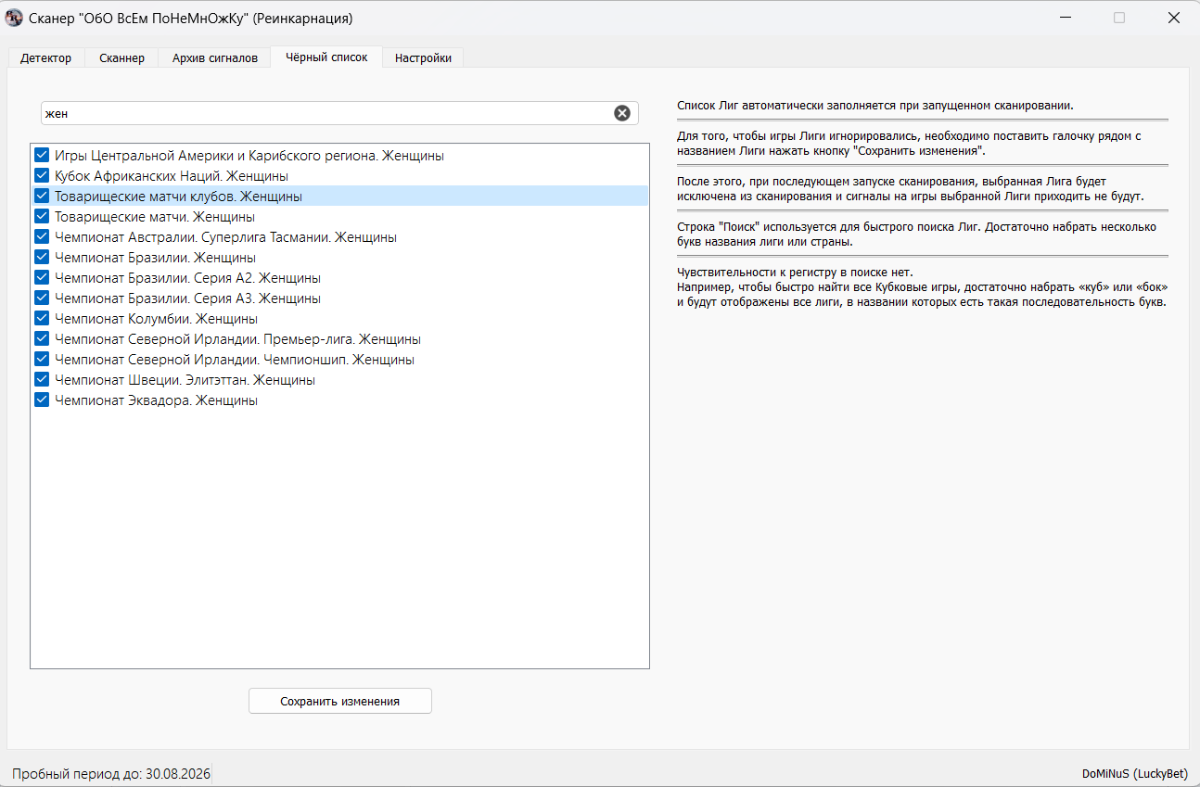Select row text Чемпионат Эквадора. Женщины
Image resolution: width=1200 pixels, height=787 pixels.
(x=157, y=400)
